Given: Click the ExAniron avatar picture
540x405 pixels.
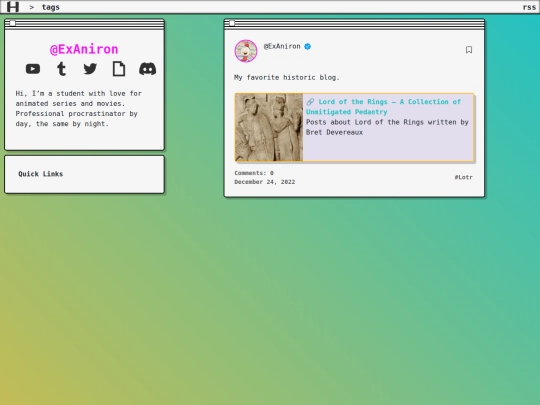Looking at the screenshot, I should (246, 51).
